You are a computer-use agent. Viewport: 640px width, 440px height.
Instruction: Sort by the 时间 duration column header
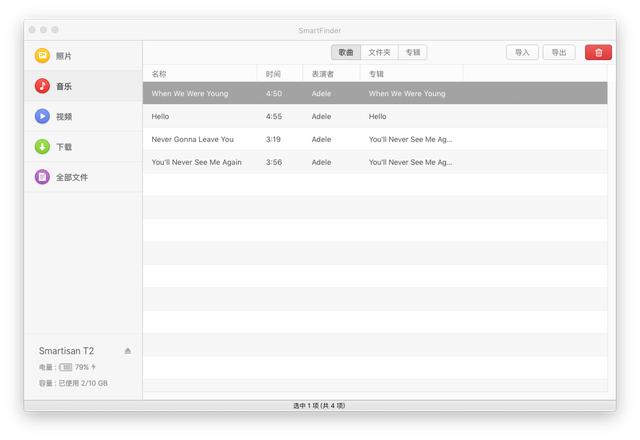pyautogui.click(x=280, y=74)
